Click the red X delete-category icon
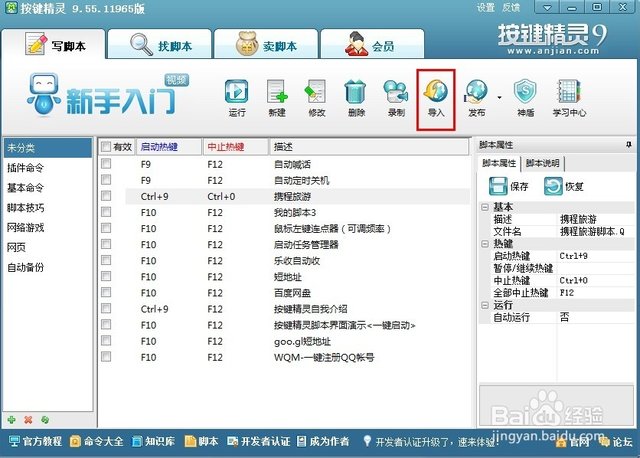This screenshot has height=458, width=640. pos(28,420)
